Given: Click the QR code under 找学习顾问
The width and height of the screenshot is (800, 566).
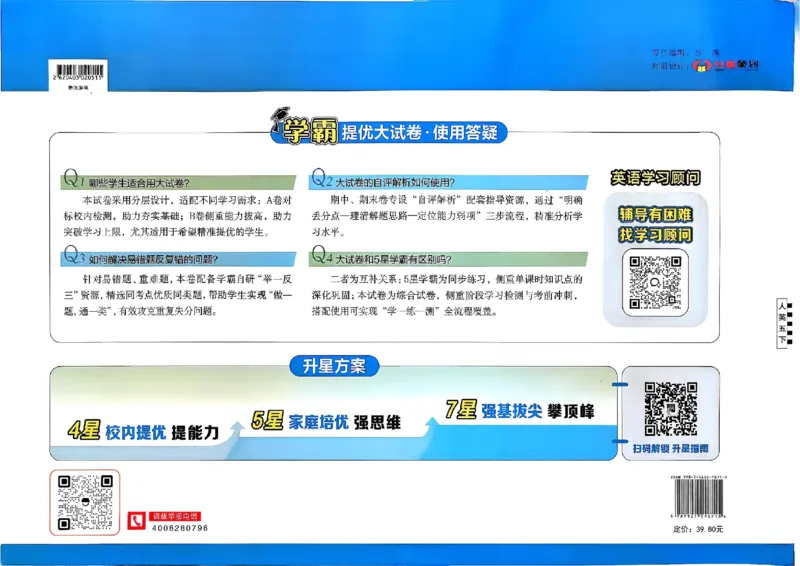Looking at the screenshot, I should coord(655,282).
